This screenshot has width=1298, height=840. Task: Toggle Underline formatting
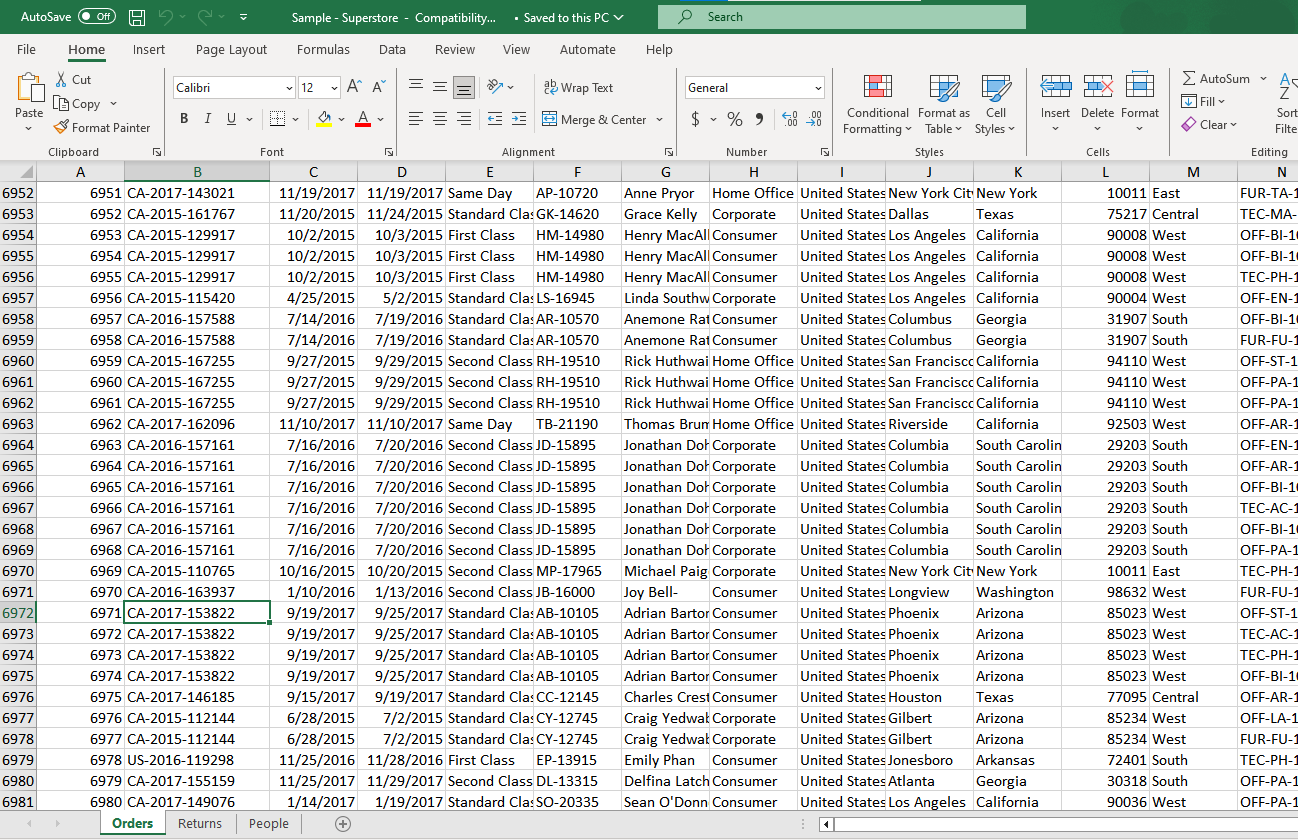[x=232, y=119]
